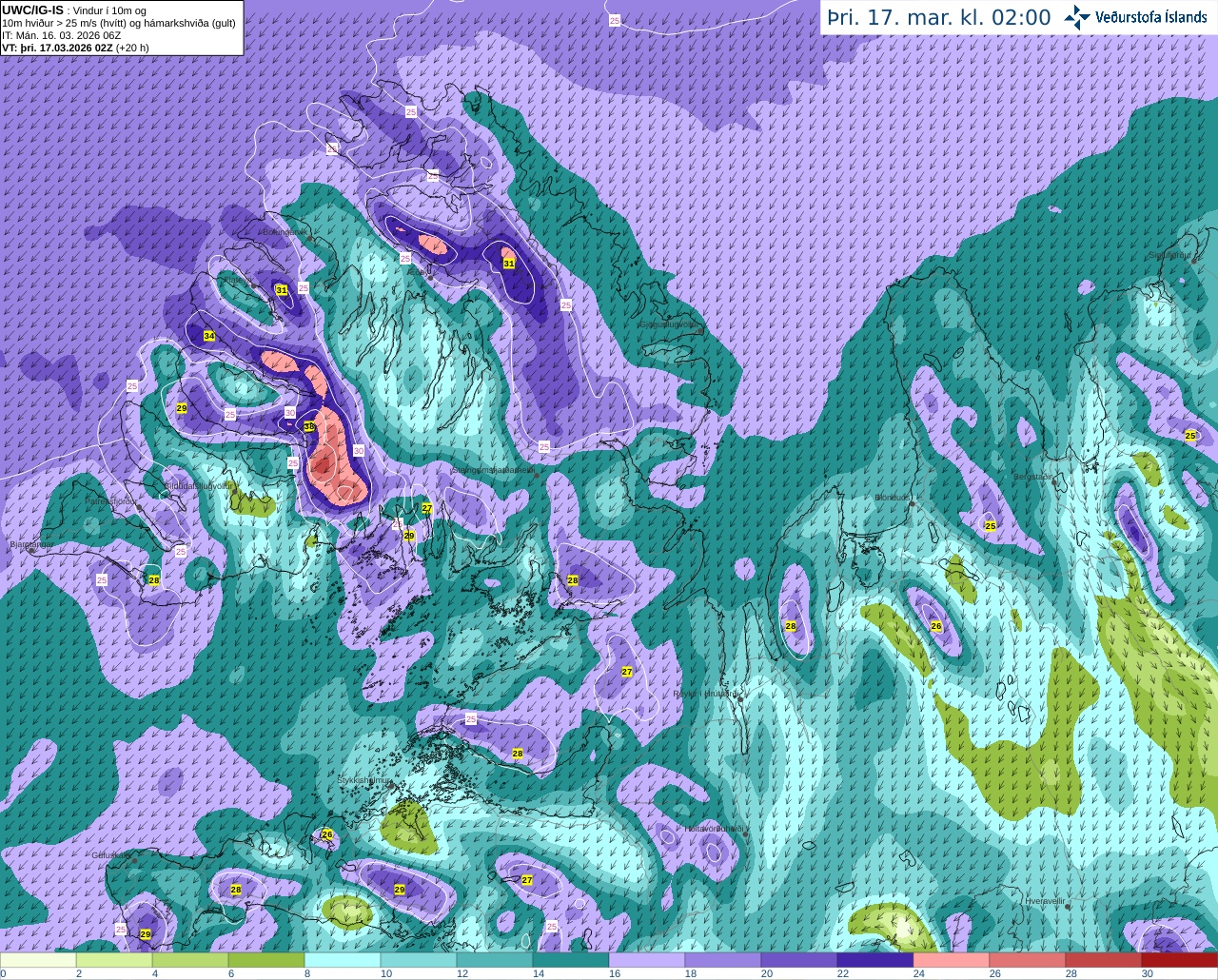Pick the 10–12 m/s turquoise legend swatch
Screen dimensions: 1218x980
click(x=419, y=960)
